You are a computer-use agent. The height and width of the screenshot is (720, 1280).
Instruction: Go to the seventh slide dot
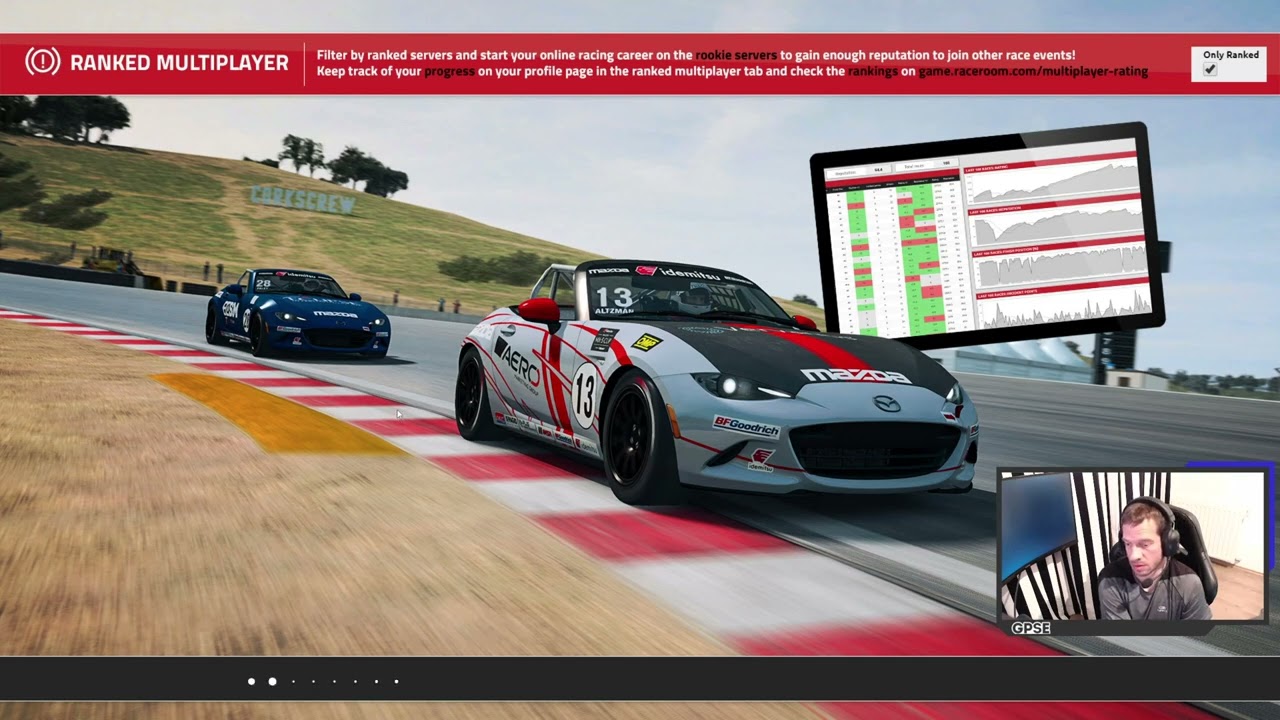tap(376, 681)
